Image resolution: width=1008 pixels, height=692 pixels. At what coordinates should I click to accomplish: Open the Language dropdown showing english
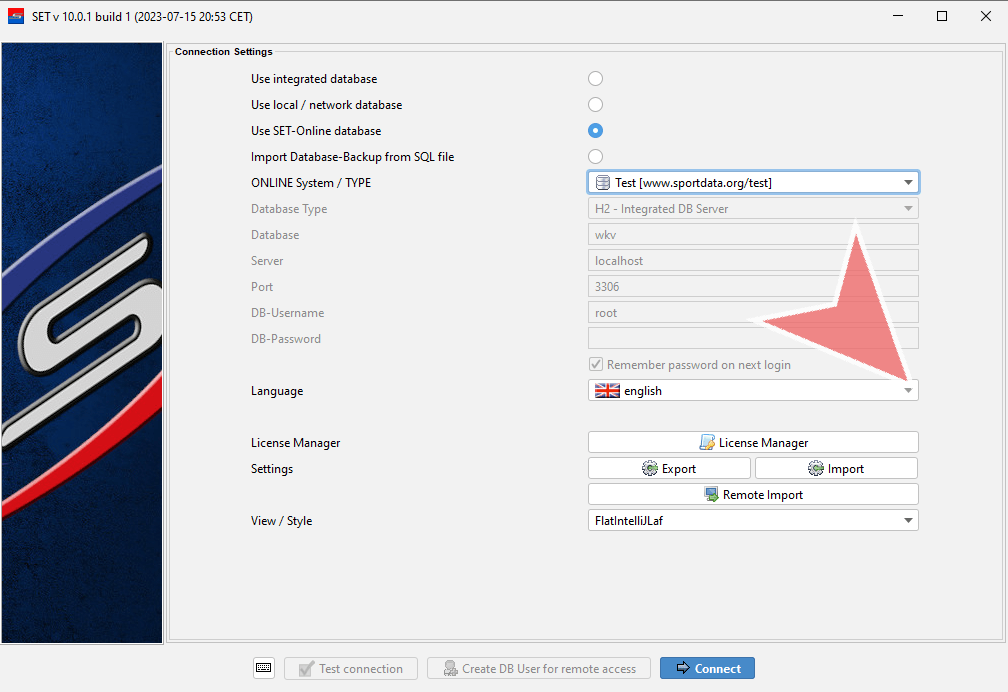(x=752, y=391)
